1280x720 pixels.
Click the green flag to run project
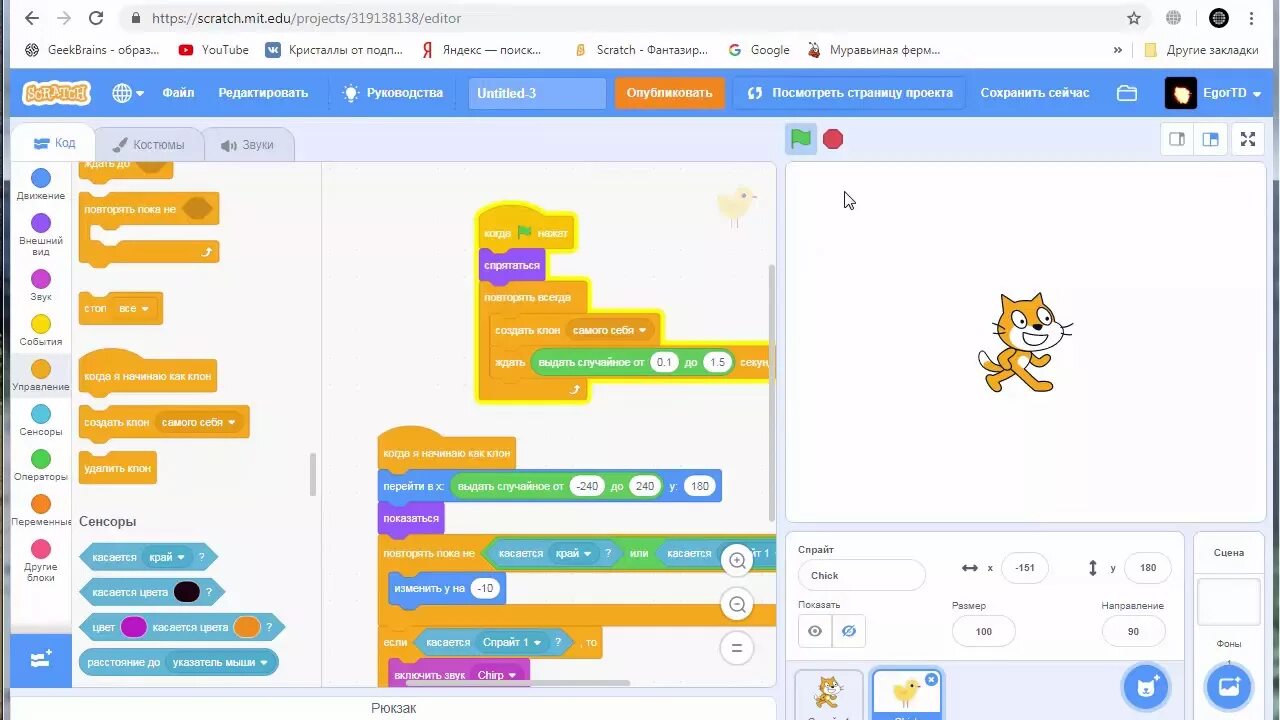(801, 139)
